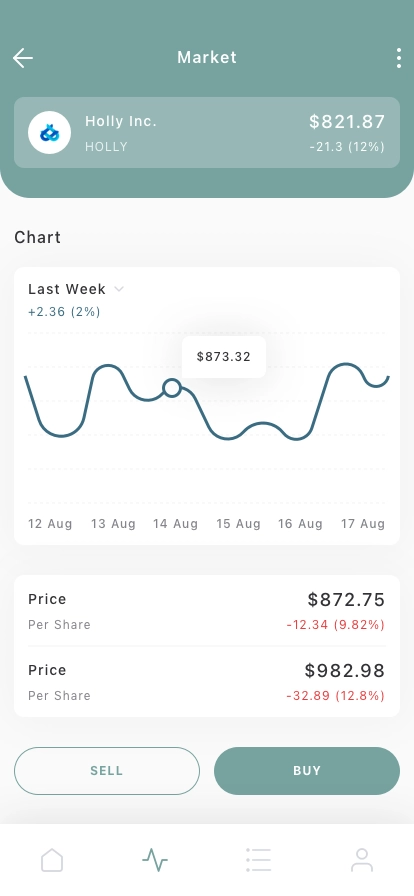Select the chart marker circle on line
Viewport: 414px width, 896px height.
point(172,388)
